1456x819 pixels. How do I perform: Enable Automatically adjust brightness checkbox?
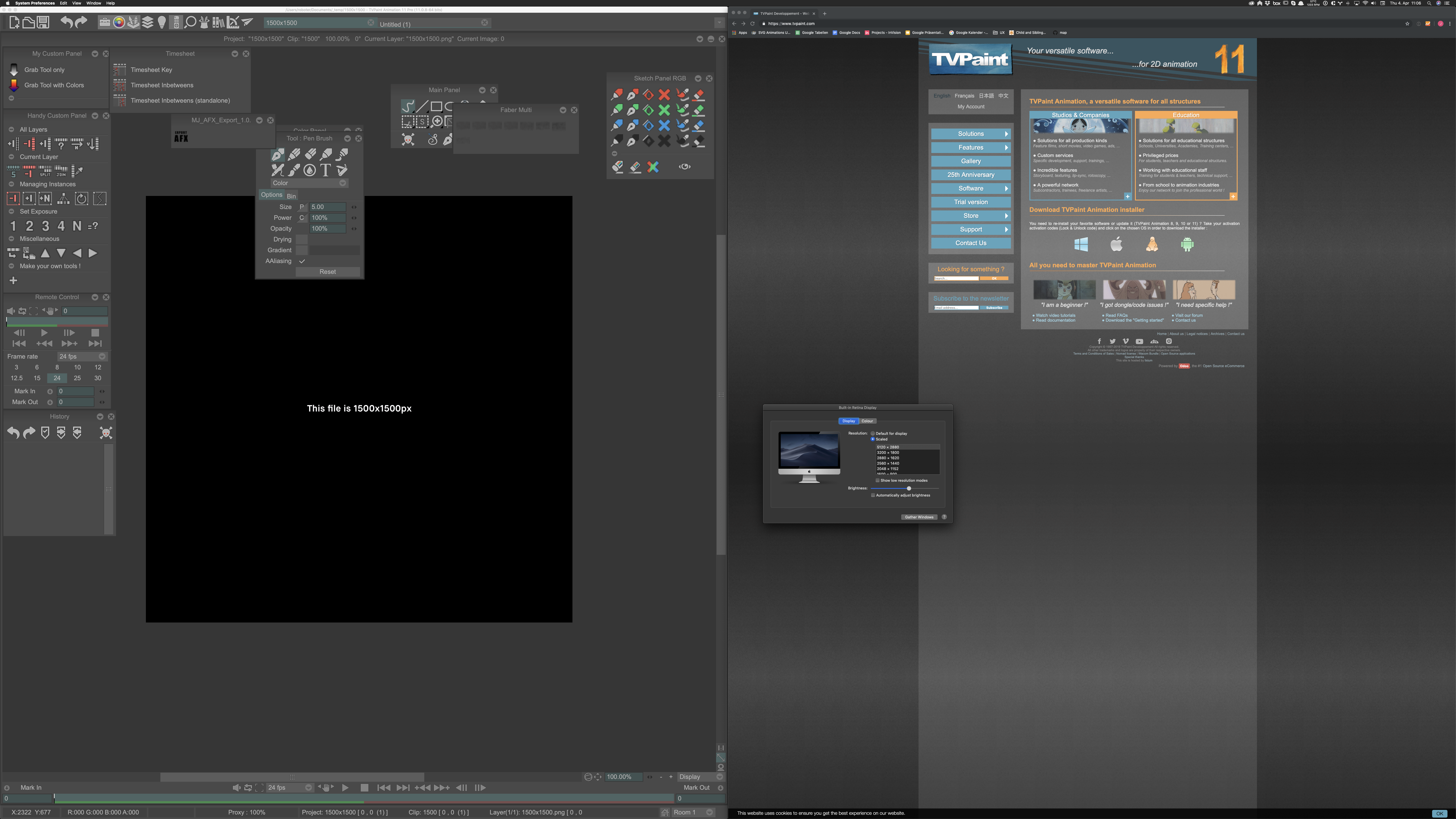[x=873, y=495]
